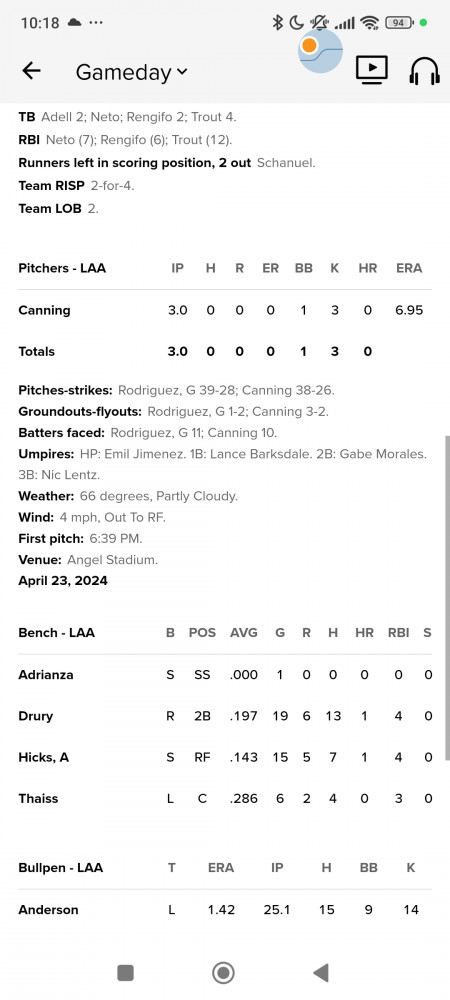Tap the back arrow icon
The height and width of the screenshot is (1000, 450).
[x=31, y=71]
